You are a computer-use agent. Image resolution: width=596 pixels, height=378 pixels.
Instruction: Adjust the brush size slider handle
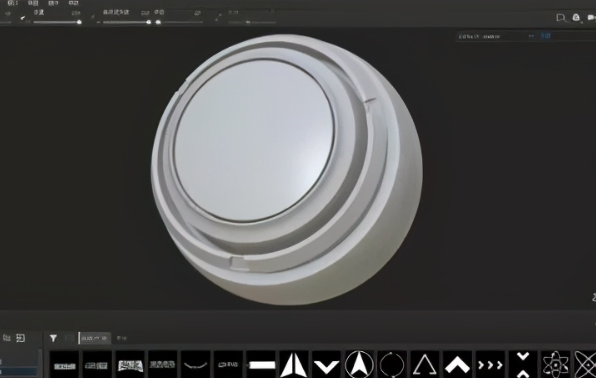point(79,22)
